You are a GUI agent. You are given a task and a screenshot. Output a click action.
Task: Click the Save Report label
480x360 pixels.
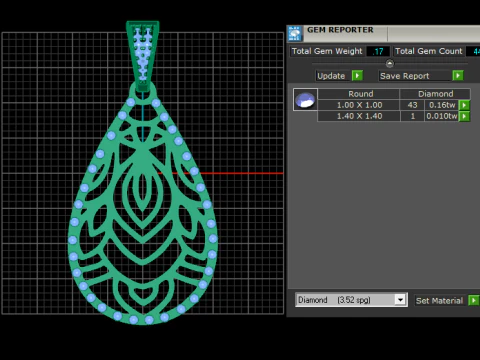point(404,76)
